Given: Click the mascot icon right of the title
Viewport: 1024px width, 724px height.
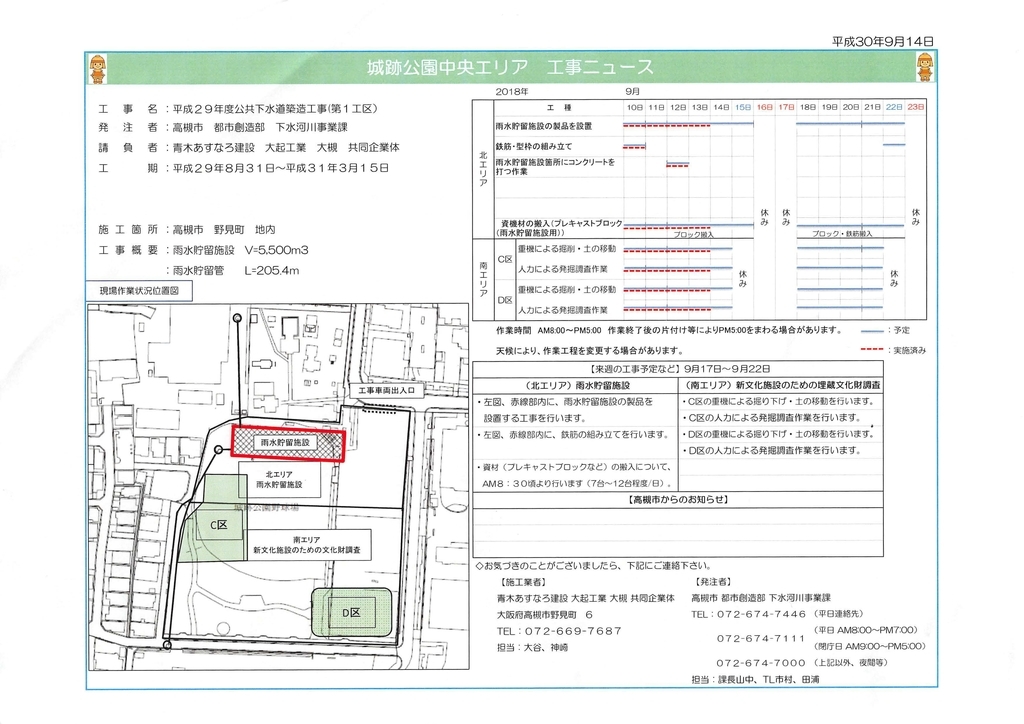Looking at the screenshot, I should coord(925,68).
